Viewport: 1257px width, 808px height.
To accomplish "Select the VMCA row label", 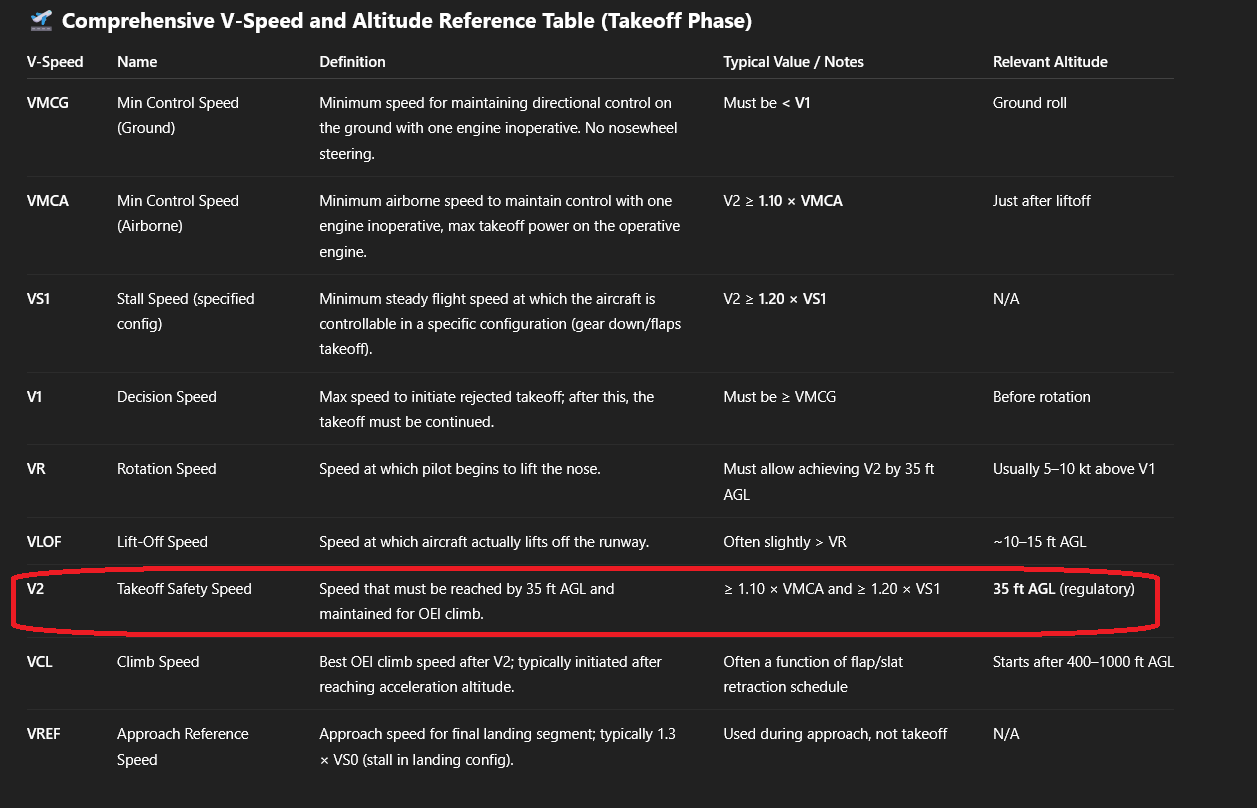I will coord(48,201).
